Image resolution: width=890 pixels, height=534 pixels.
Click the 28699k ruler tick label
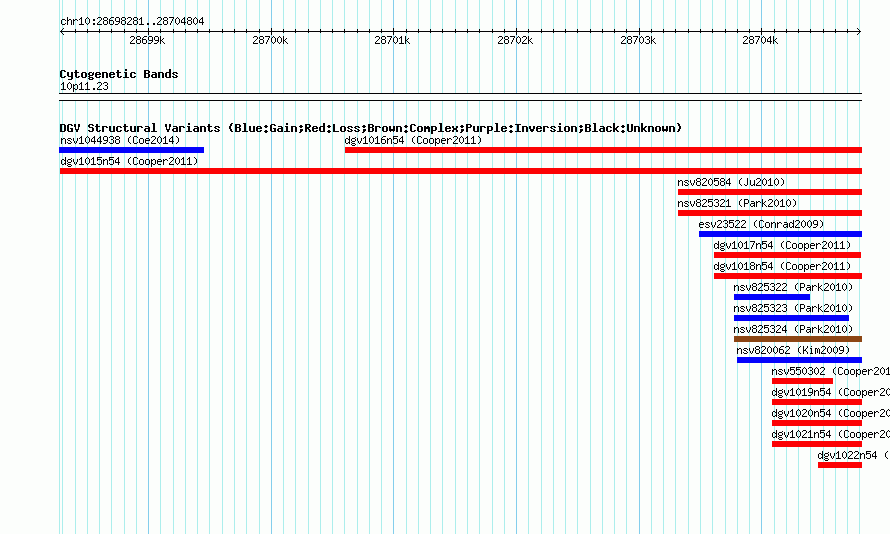[x=147, y=40]
